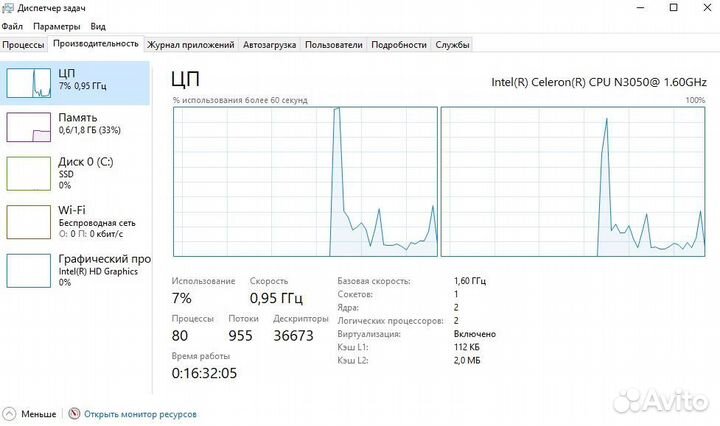720x426 pixels.
Task: Click the % использования более 60 секунд caption
Action: (240, 100)
